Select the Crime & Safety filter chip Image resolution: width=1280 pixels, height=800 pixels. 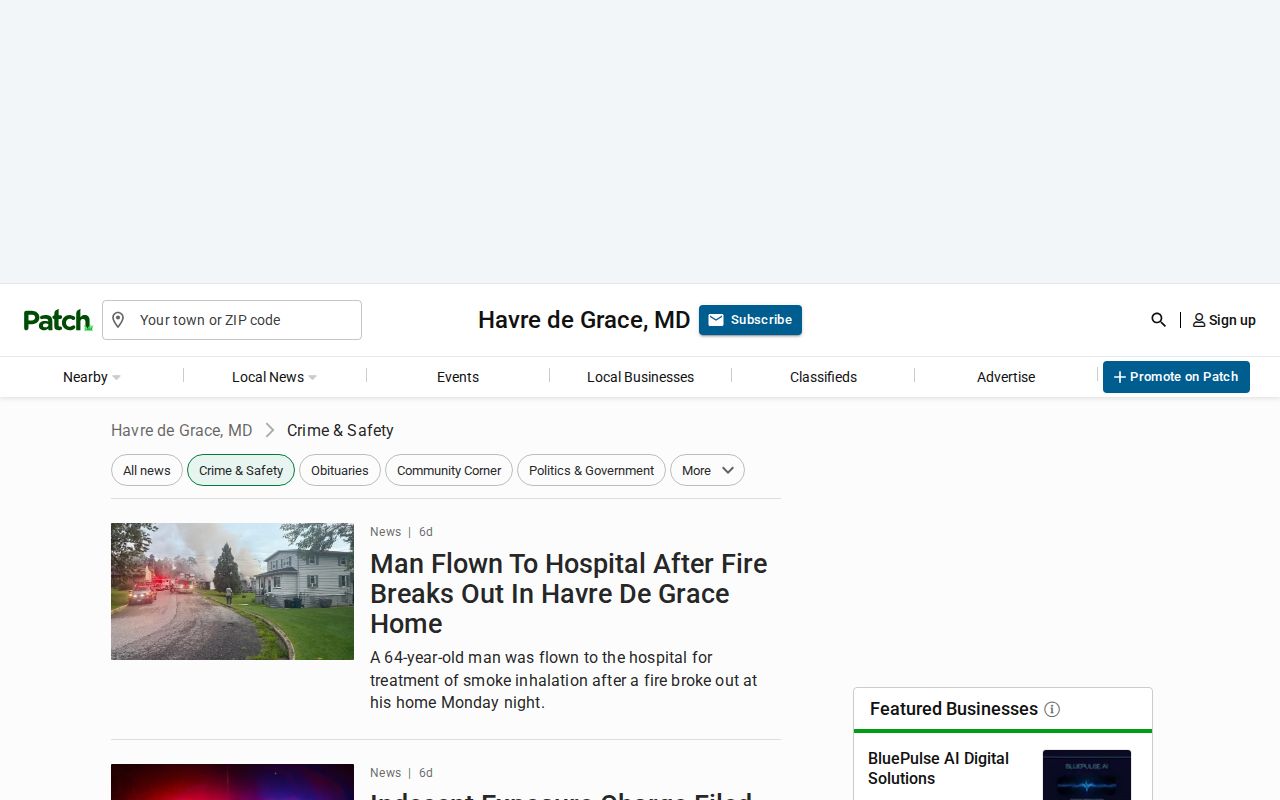[241, 471]
